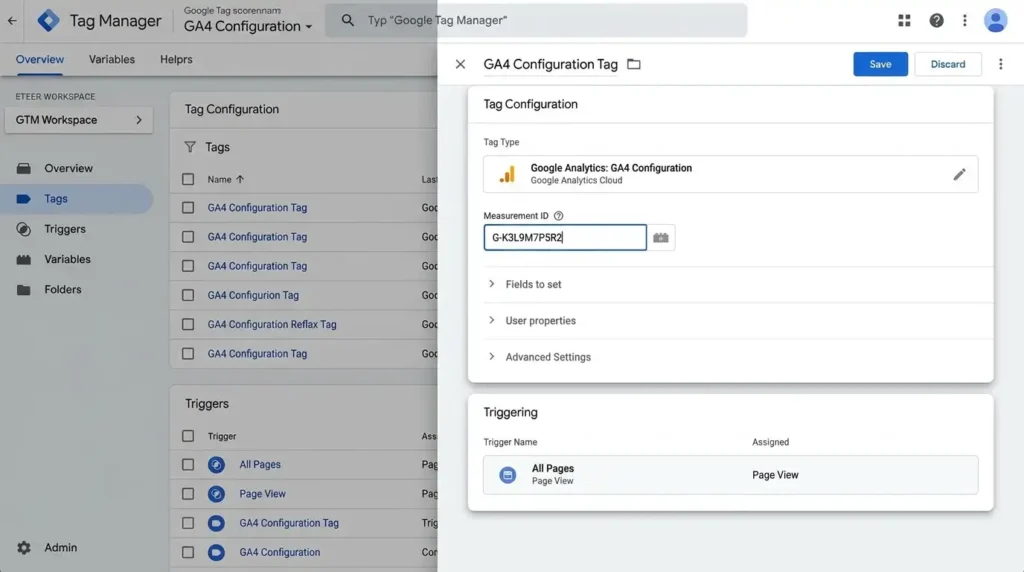
Task: Click the Tag Manager diamond logo
Action: click(x=48, y=21)
